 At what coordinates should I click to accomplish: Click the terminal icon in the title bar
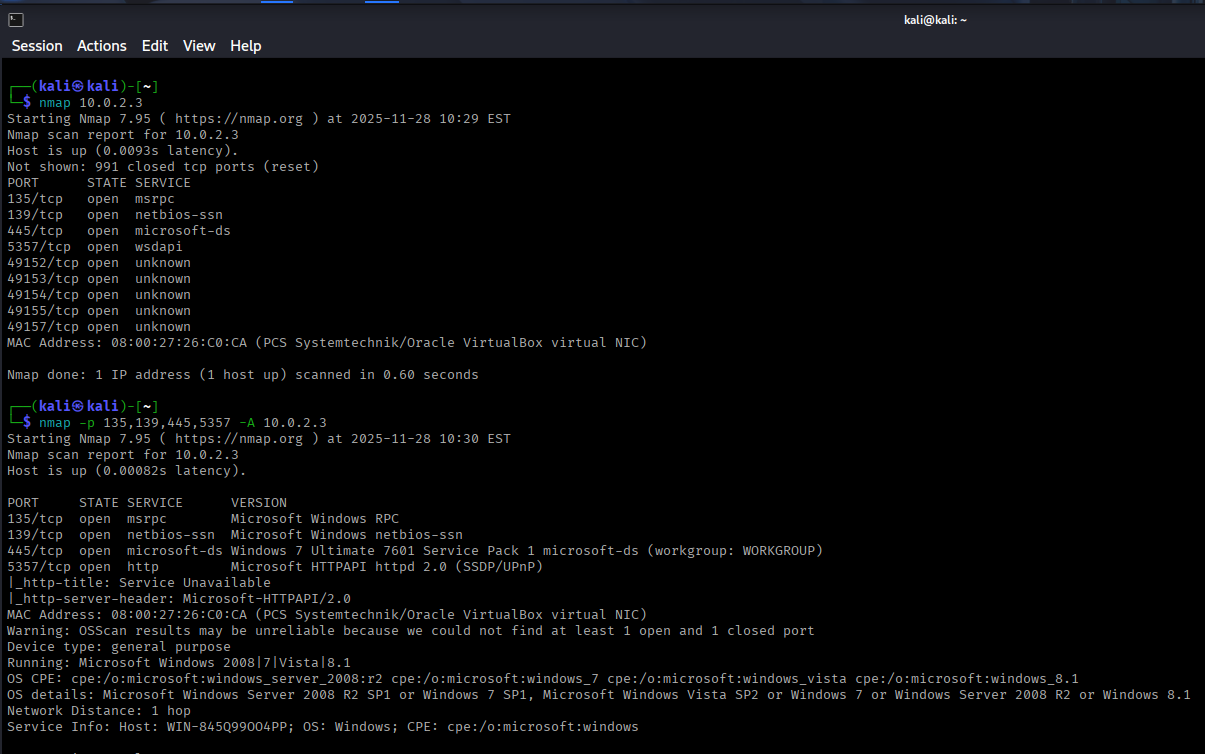[x=16, y=20]
